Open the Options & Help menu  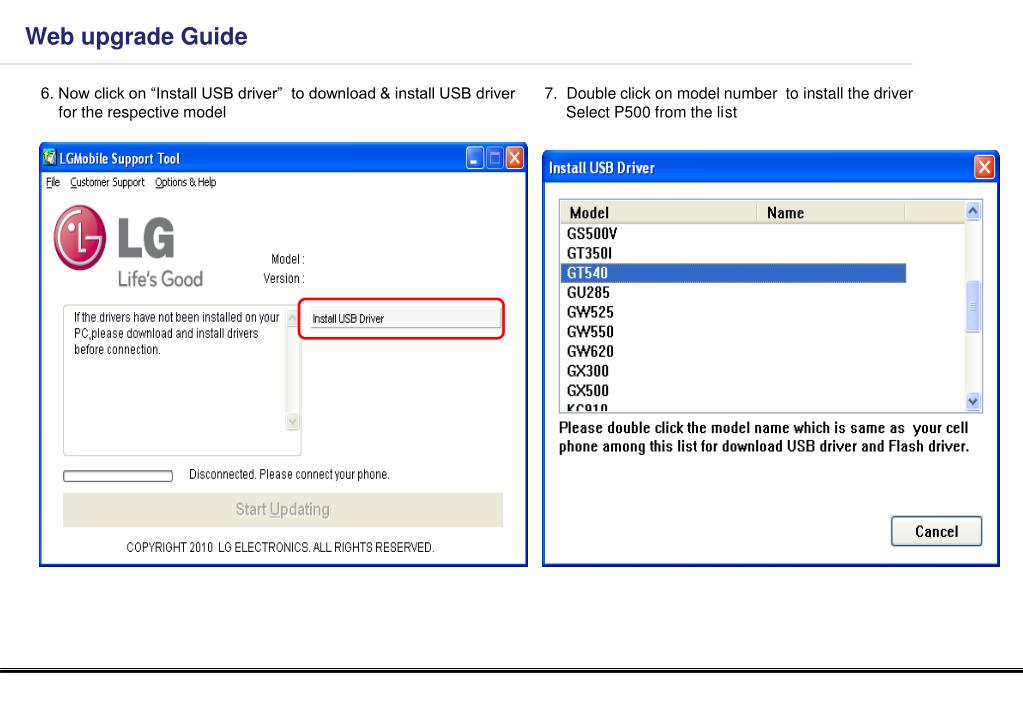tap(185, 182)
